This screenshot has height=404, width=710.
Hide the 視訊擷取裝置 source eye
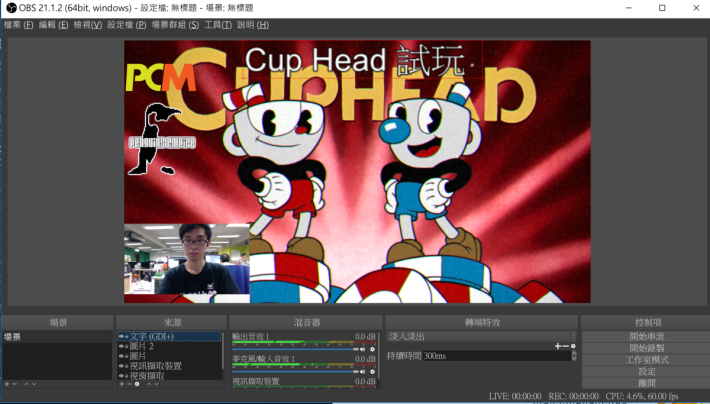coord(121,366)
